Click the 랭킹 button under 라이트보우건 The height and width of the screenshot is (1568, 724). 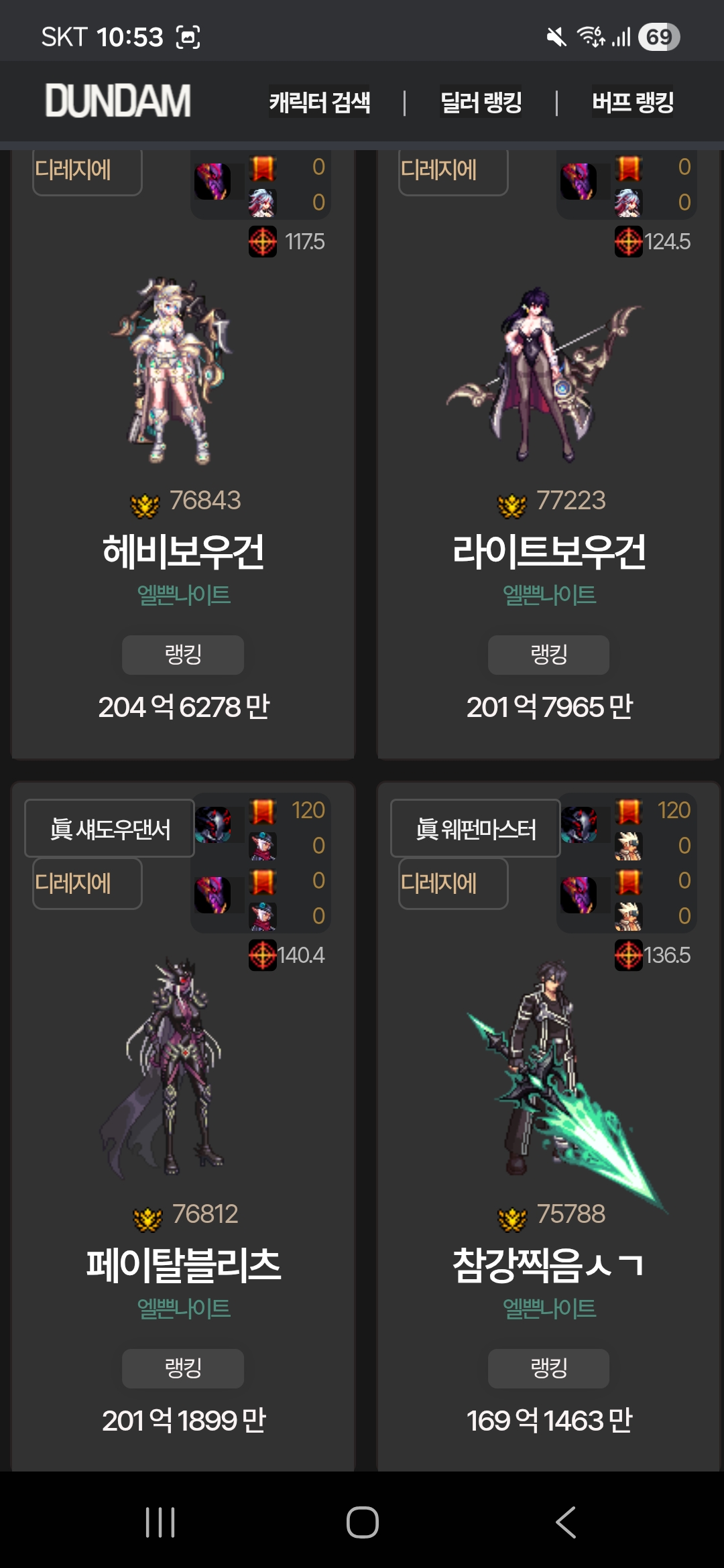coord(549,655)
